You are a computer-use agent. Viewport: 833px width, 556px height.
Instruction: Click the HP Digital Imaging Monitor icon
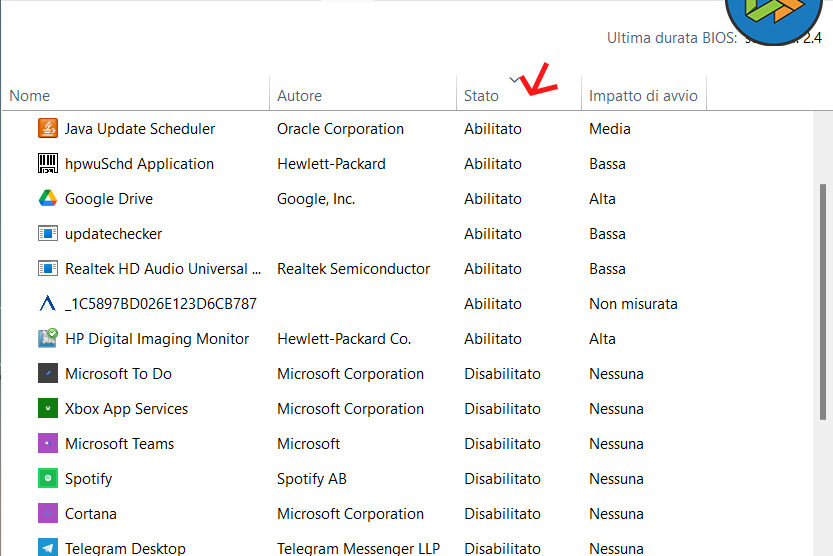click(48, 339)
